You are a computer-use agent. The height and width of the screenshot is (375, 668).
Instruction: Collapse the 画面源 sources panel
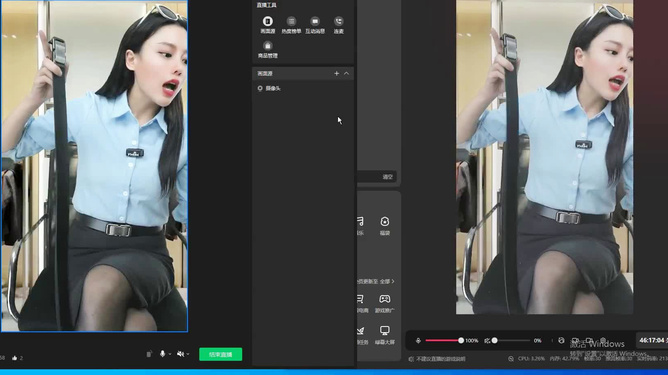click(x=346, y=73)
